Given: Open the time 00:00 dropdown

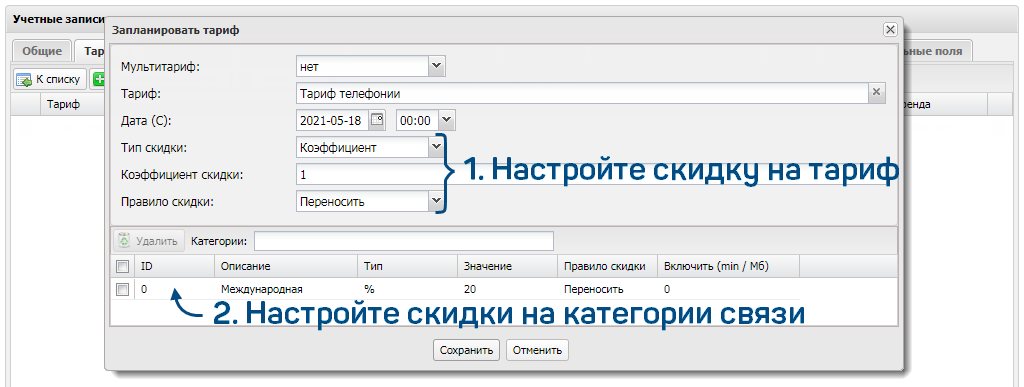Looking at the screenshot, I should pyautogui.click(x=447, y=120).
